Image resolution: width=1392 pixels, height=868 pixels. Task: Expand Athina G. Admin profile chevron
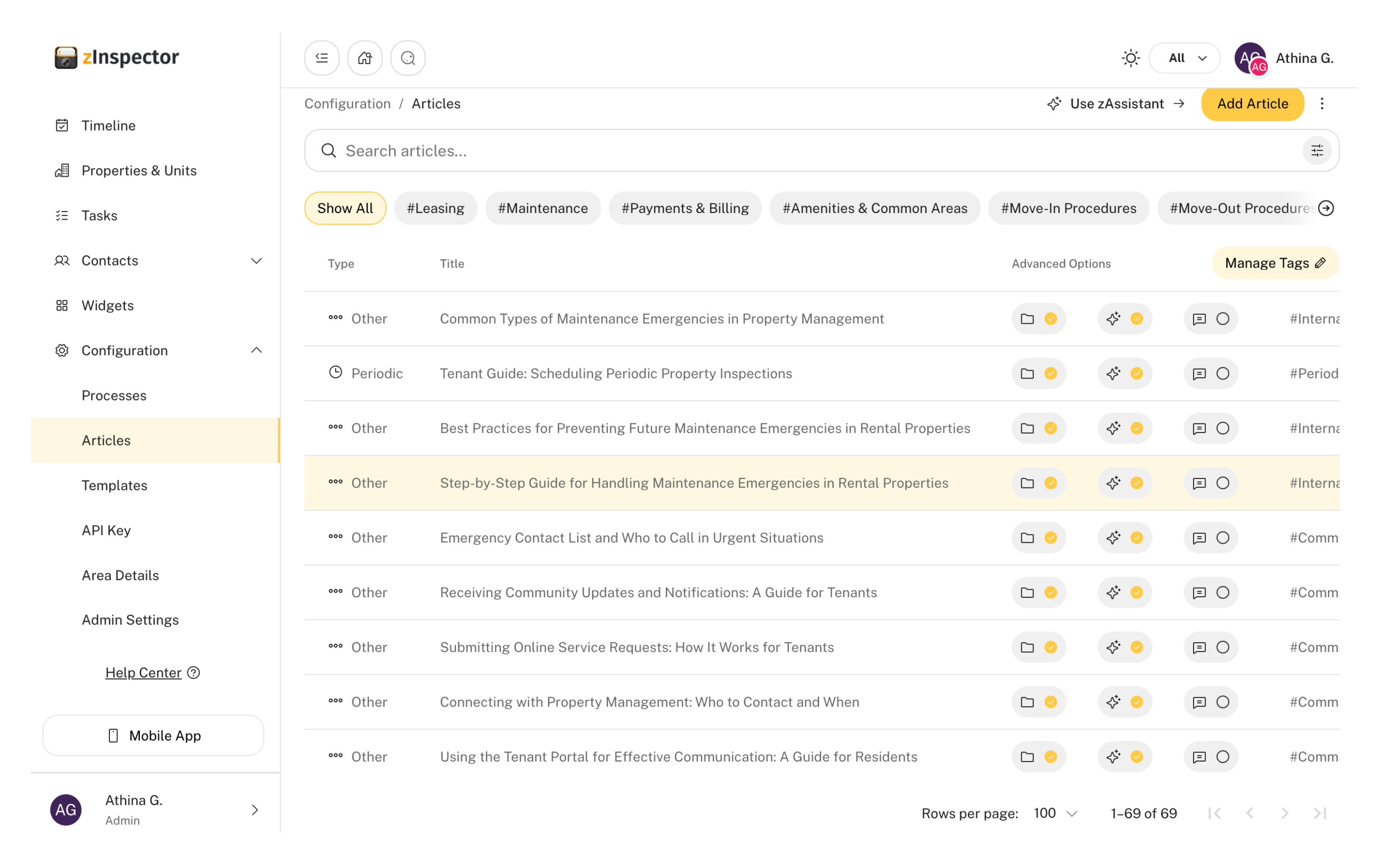point(256,811)
